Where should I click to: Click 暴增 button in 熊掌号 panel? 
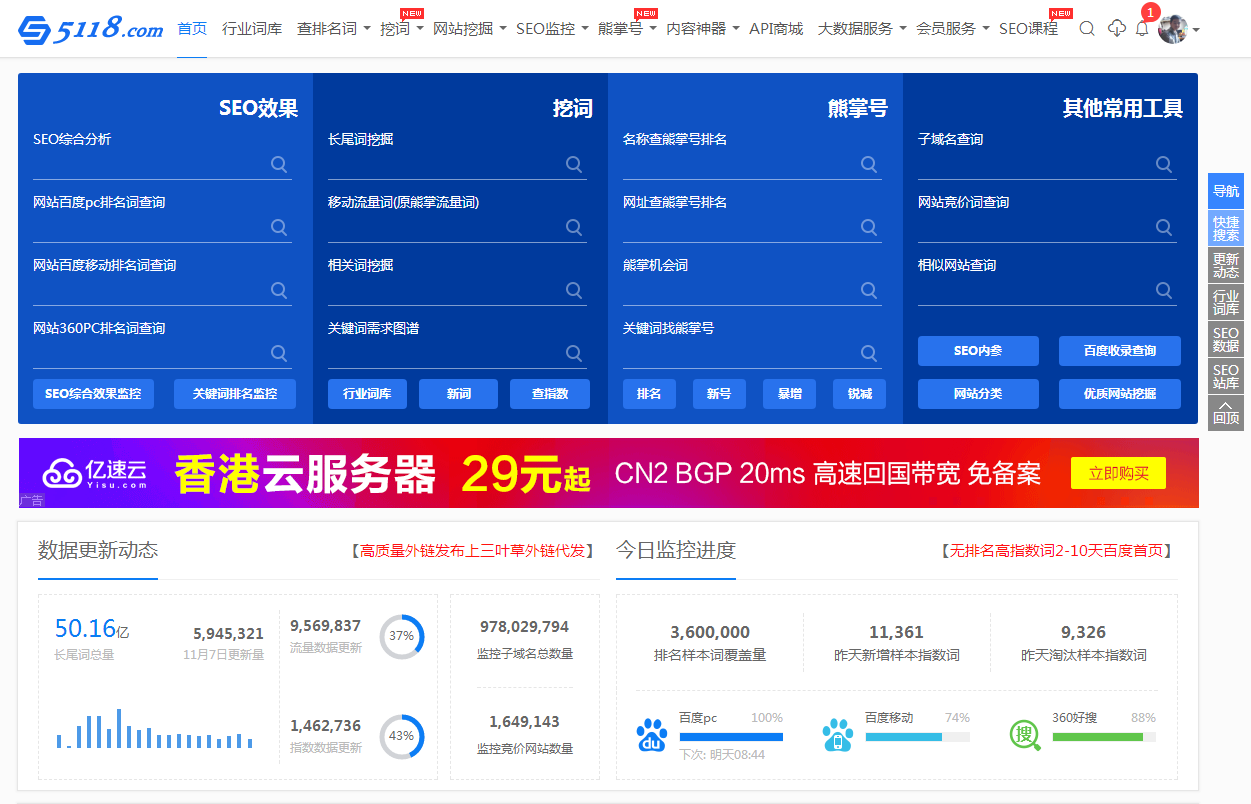(789, 394)
